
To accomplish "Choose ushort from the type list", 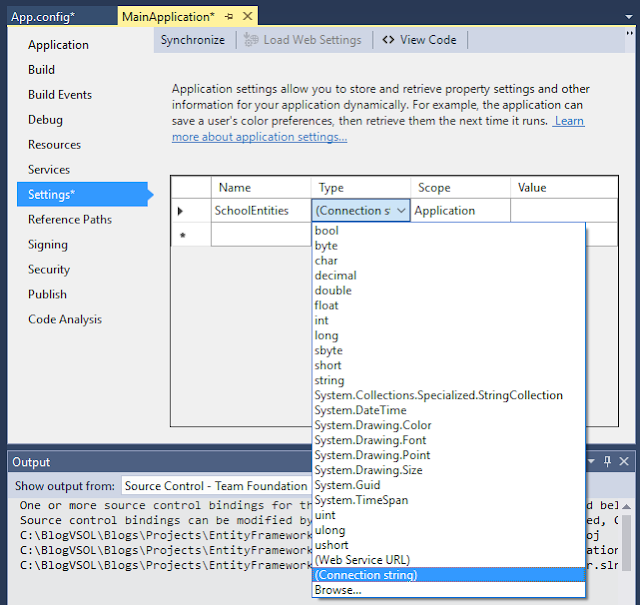I will (x=449, y=545).
